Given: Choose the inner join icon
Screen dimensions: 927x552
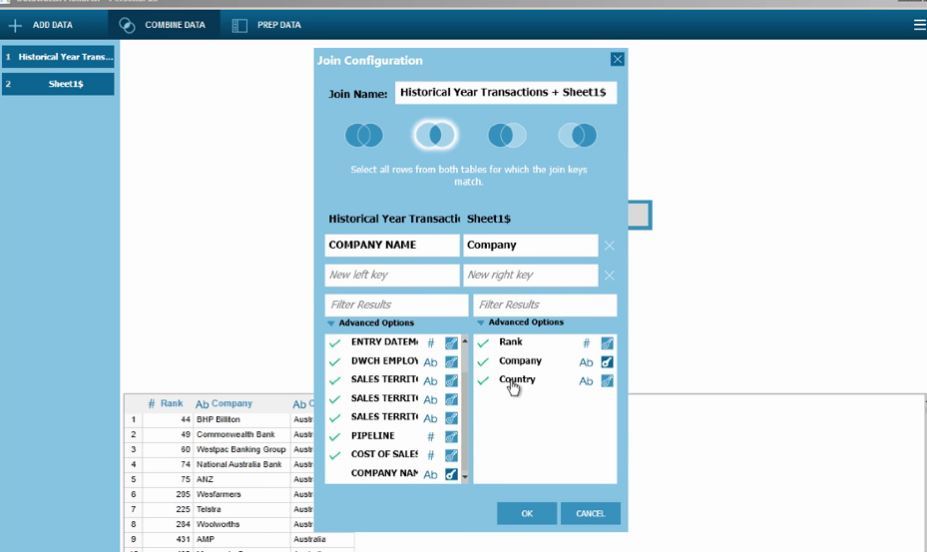Looking at the screenshot, I should click(x=435, y=135).
